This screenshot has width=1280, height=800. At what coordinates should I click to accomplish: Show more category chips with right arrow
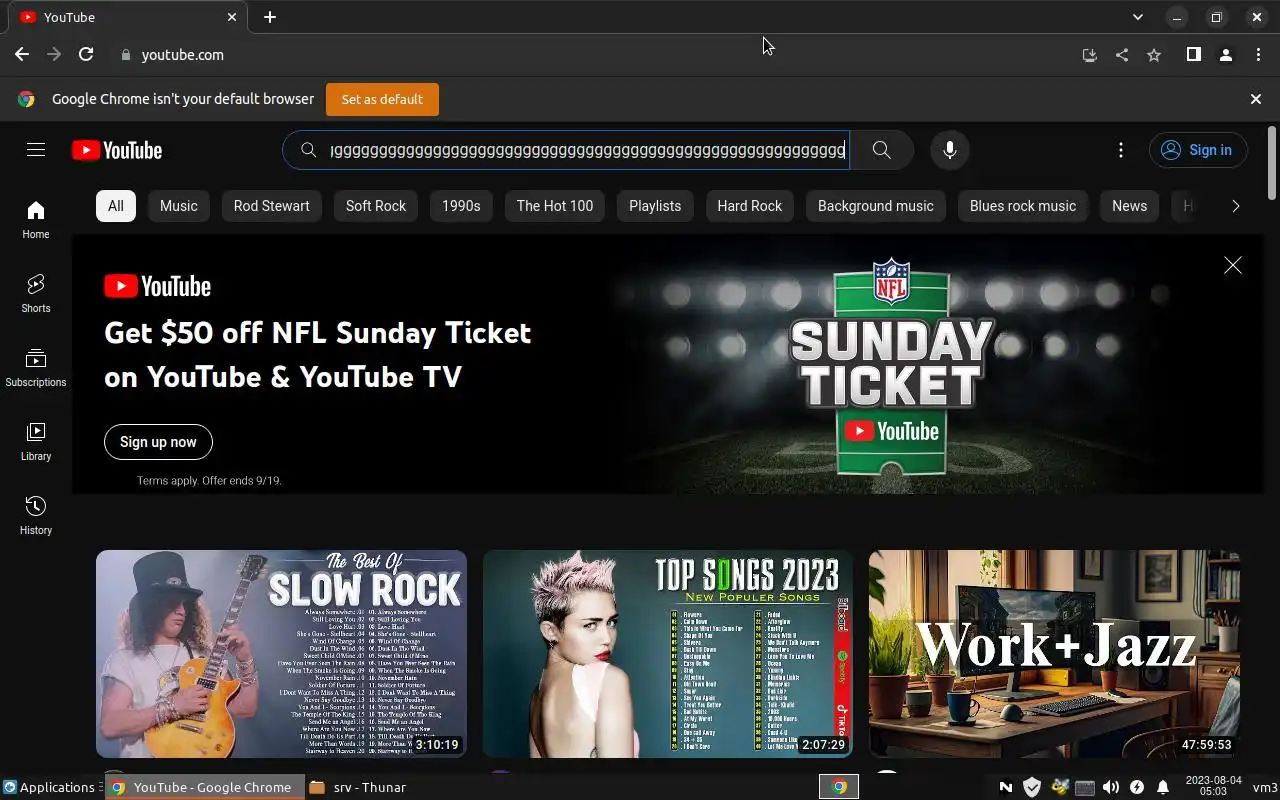pyautogui.click(x=1236, y=206)
